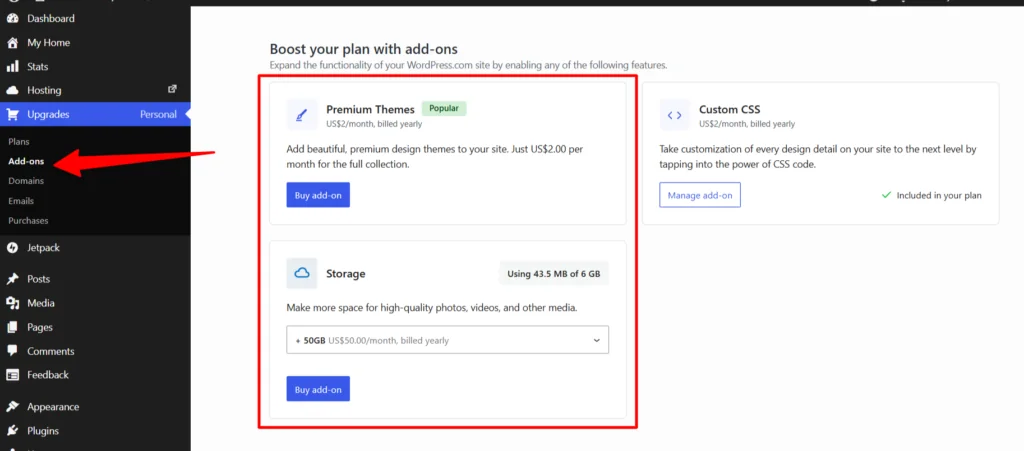The width and height of the screenshot is (1024, 451).
Task: Open the Feedback menu item
Action: [95, 375]
